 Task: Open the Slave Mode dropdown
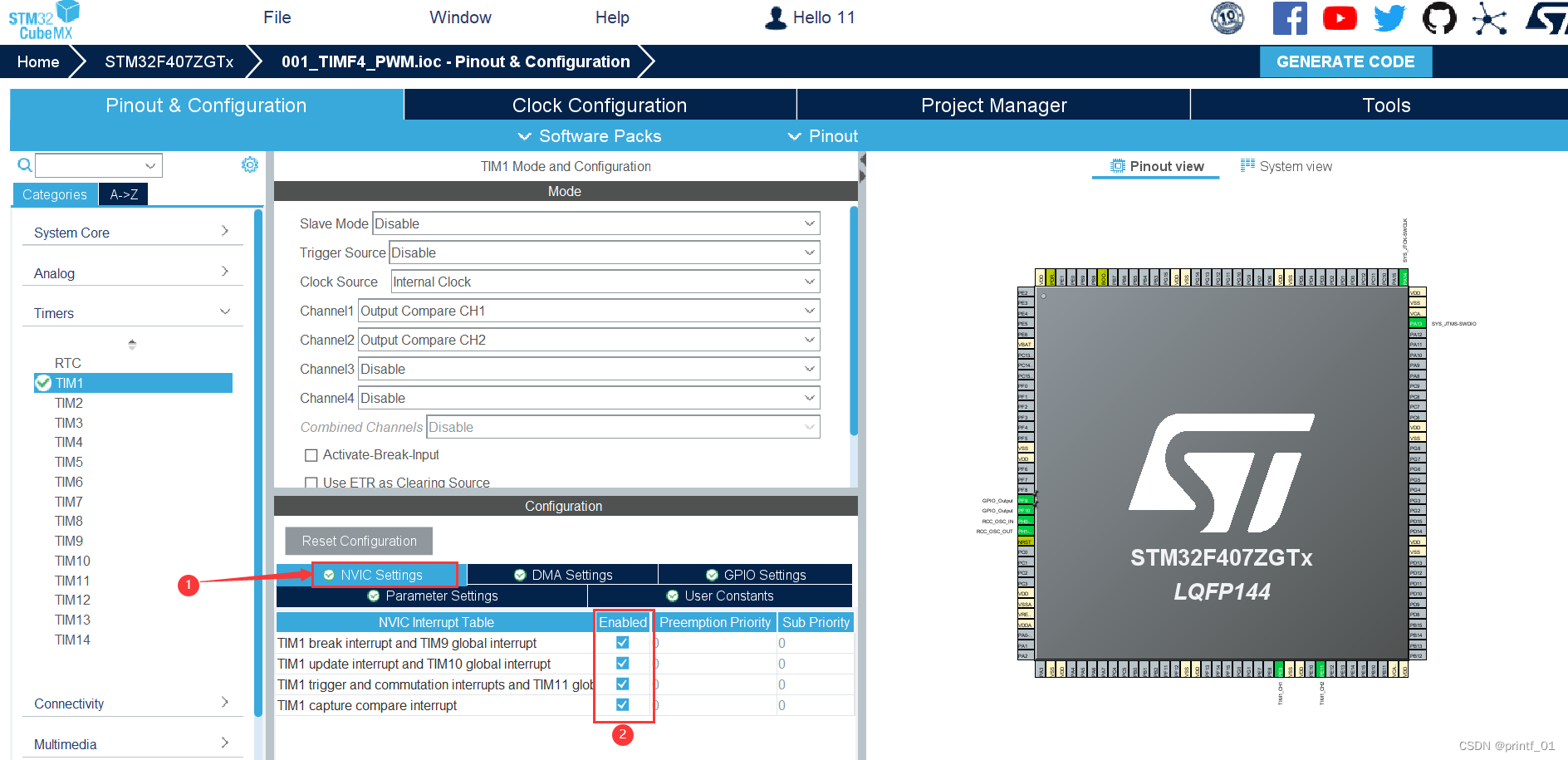point(596,223)
